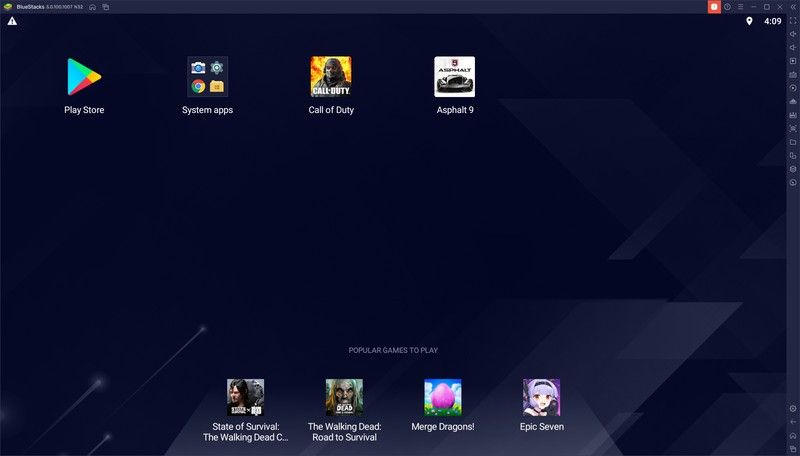Click the Install APK icon
This screenshot has height=456, width=800.
pos(793,115)
